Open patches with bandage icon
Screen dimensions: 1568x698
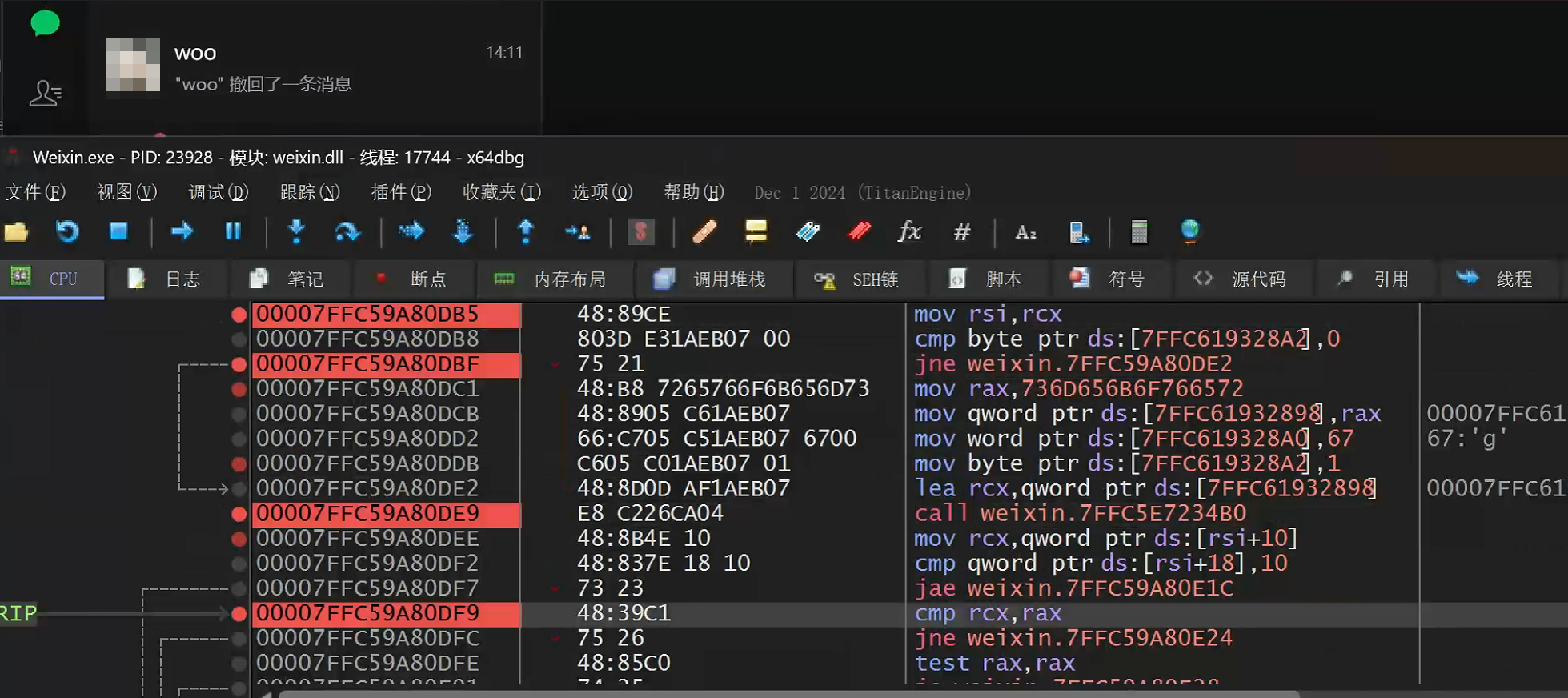coord(704,232)
